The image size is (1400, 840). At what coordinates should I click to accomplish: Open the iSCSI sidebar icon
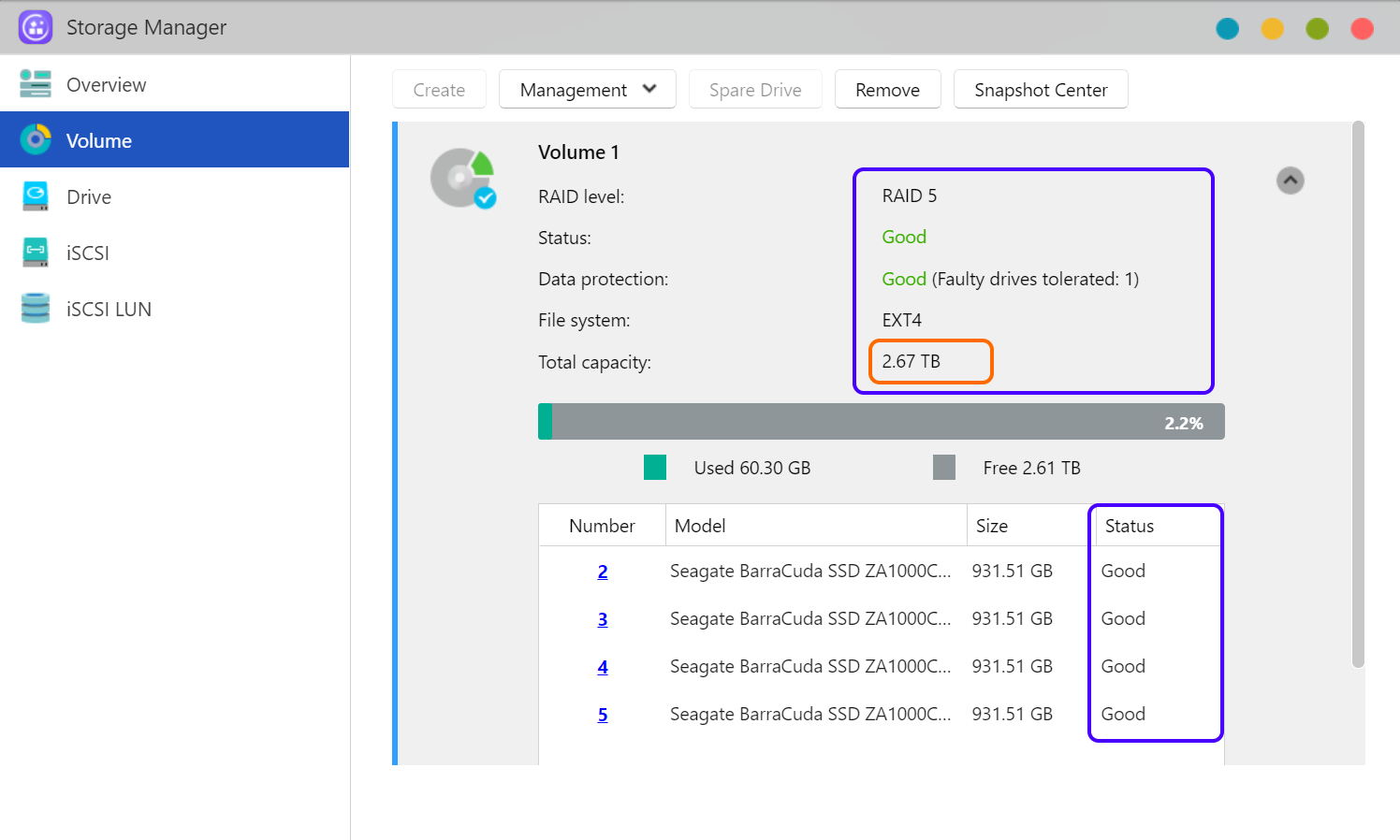36,253
